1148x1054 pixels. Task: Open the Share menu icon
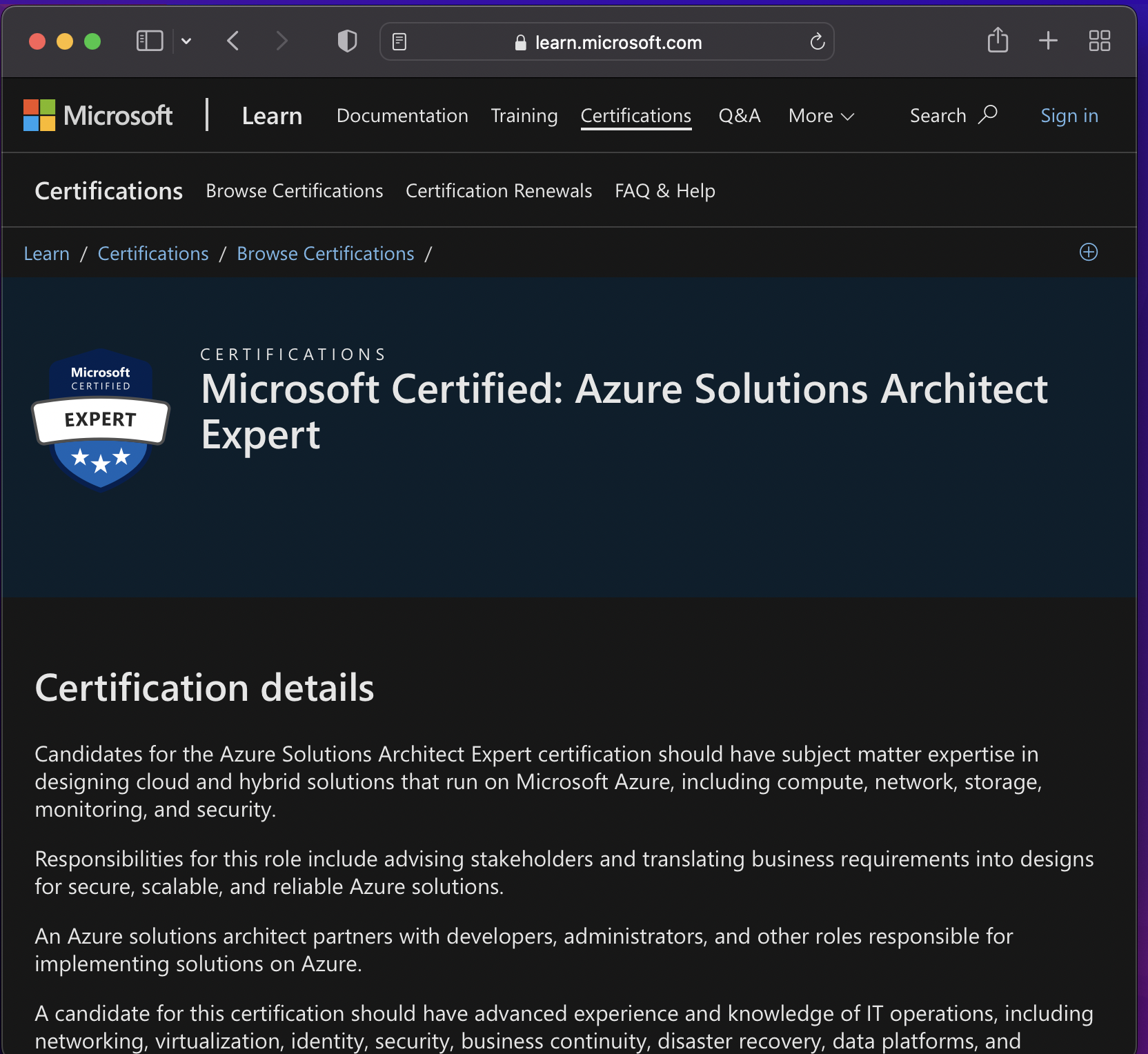[998, 41]
